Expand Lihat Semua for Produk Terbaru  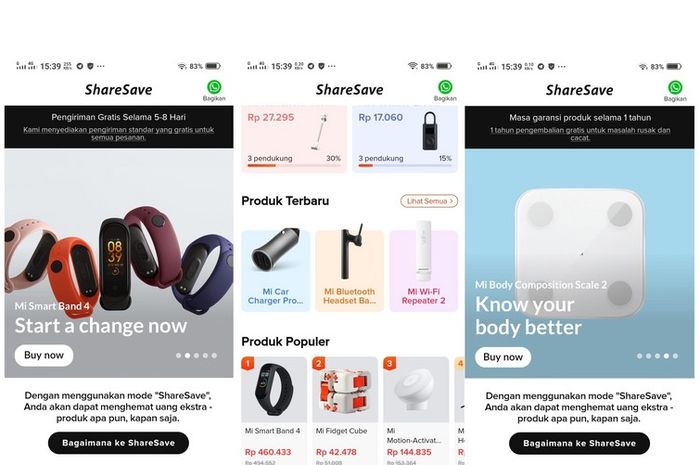[x=429, y=201]
